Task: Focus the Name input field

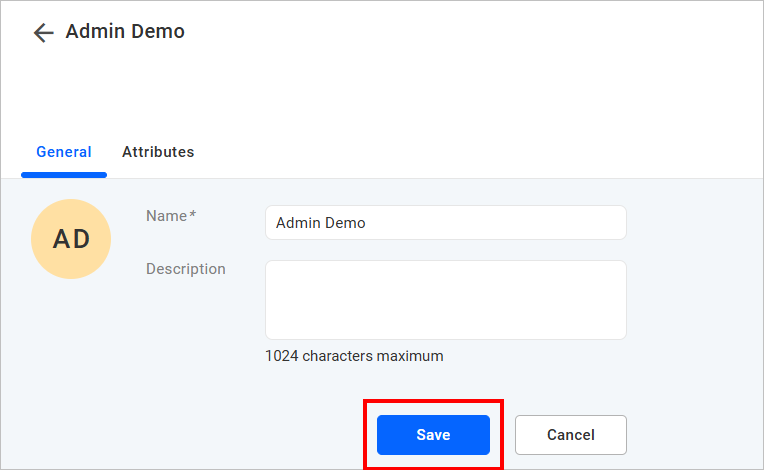Action: tap(445, 223)
